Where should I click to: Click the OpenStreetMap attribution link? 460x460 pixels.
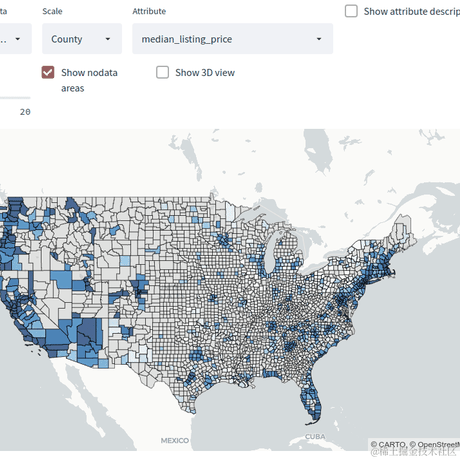[x=439, y=444]
